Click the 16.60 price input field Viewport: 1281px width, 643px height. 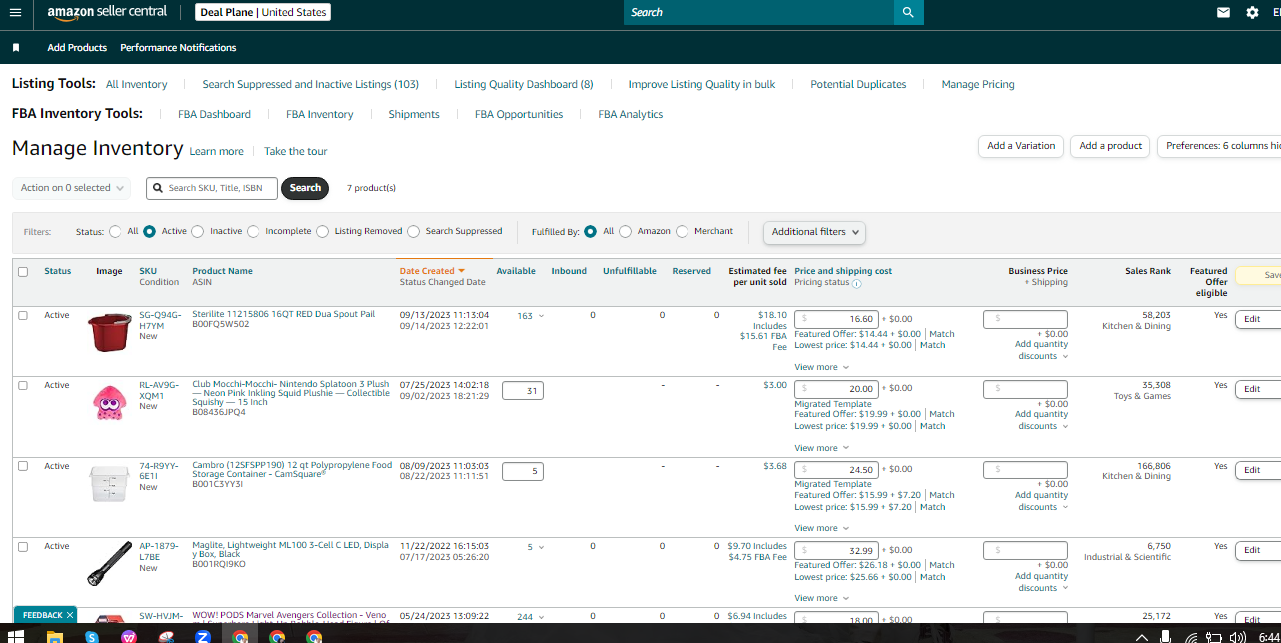coord(836,319)
